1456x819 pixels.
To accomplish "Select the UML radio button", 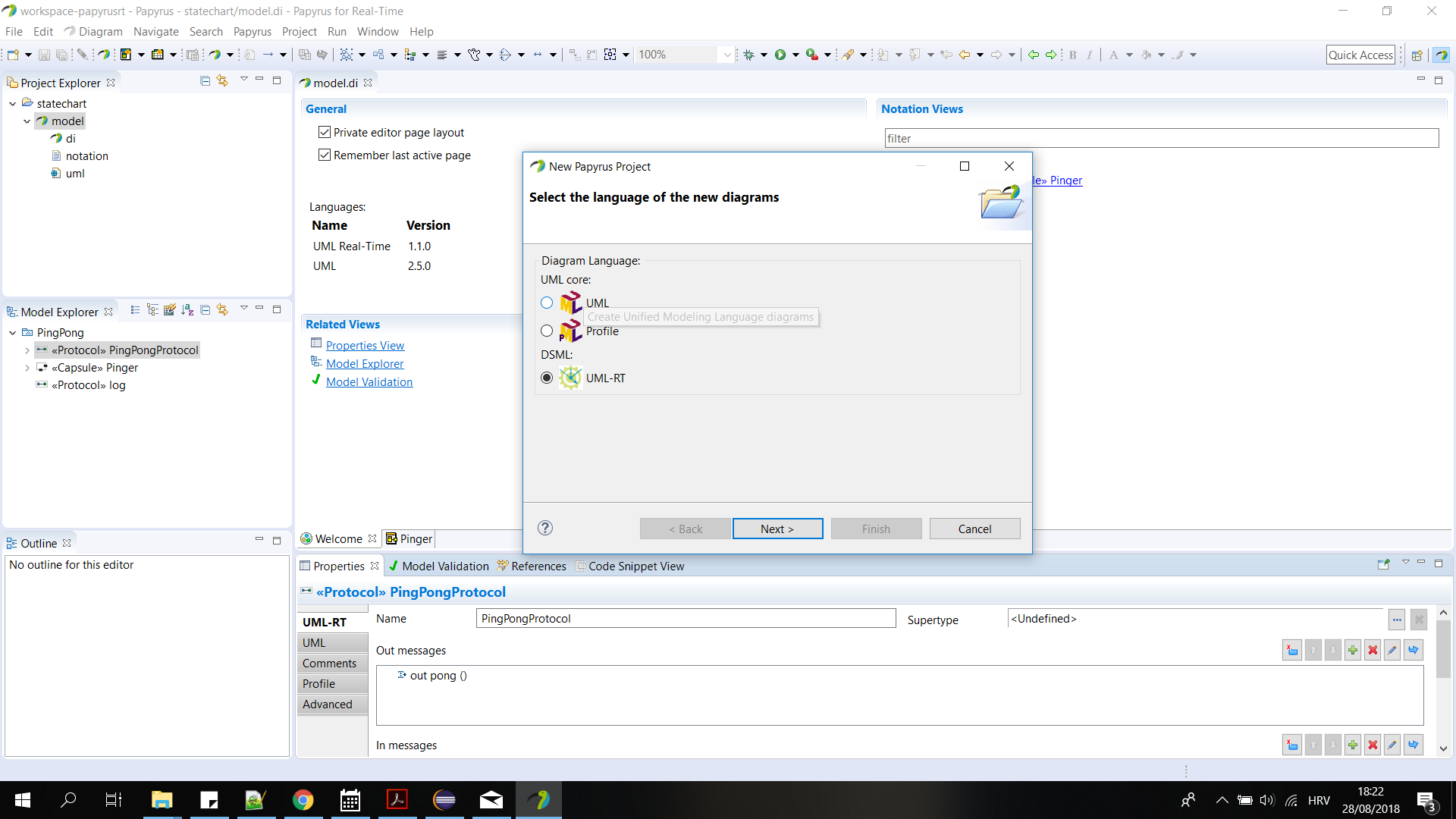I will tap(547, 303).
